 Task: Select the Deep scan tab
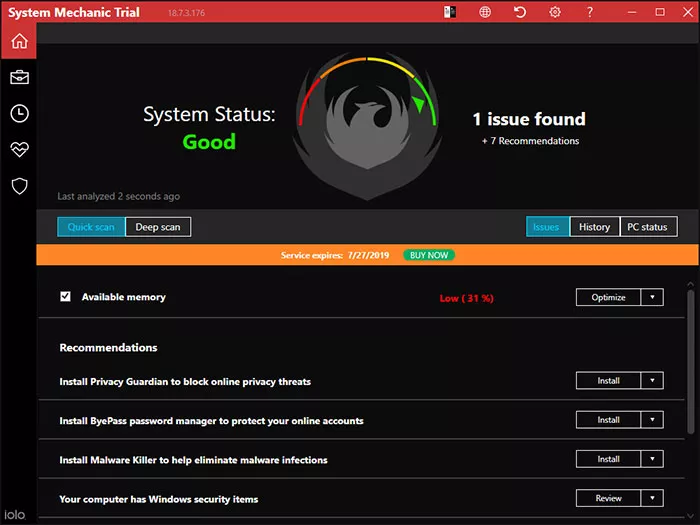click(x=158, y=227)
